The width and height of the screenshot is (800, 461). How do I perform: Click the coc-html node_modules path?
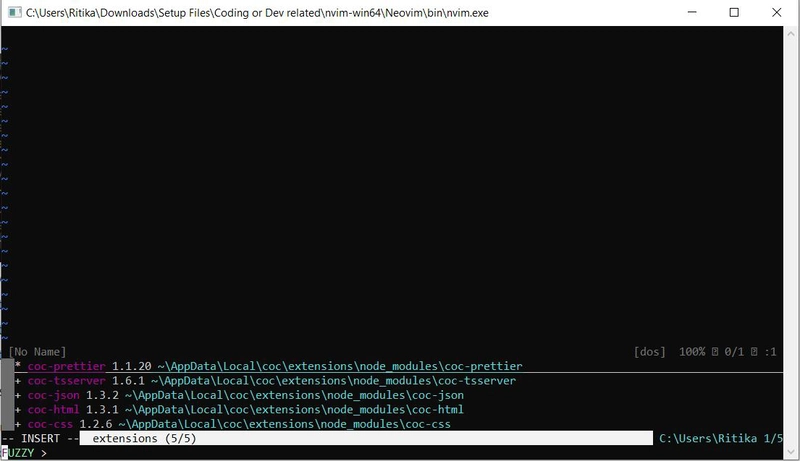pyautogui.click(x=294, y=409)
